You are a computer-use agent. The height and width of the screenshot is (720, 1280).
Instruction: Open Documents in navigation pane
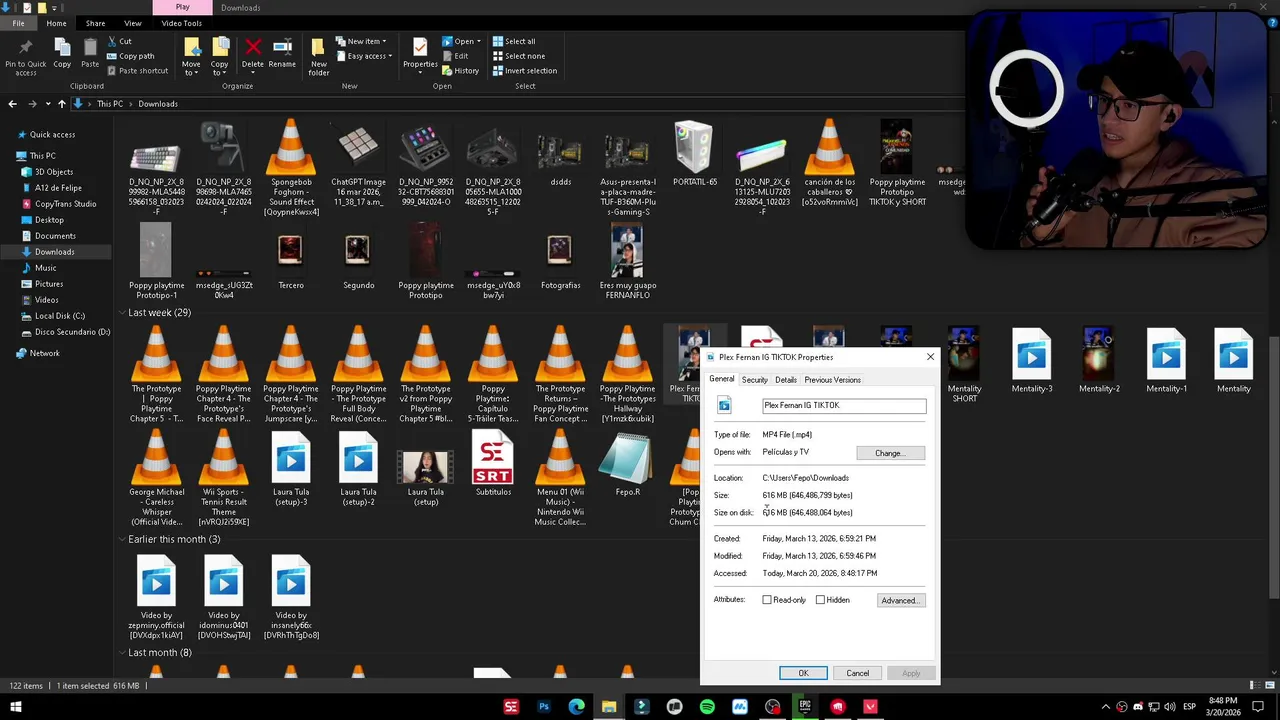point(55,236)
